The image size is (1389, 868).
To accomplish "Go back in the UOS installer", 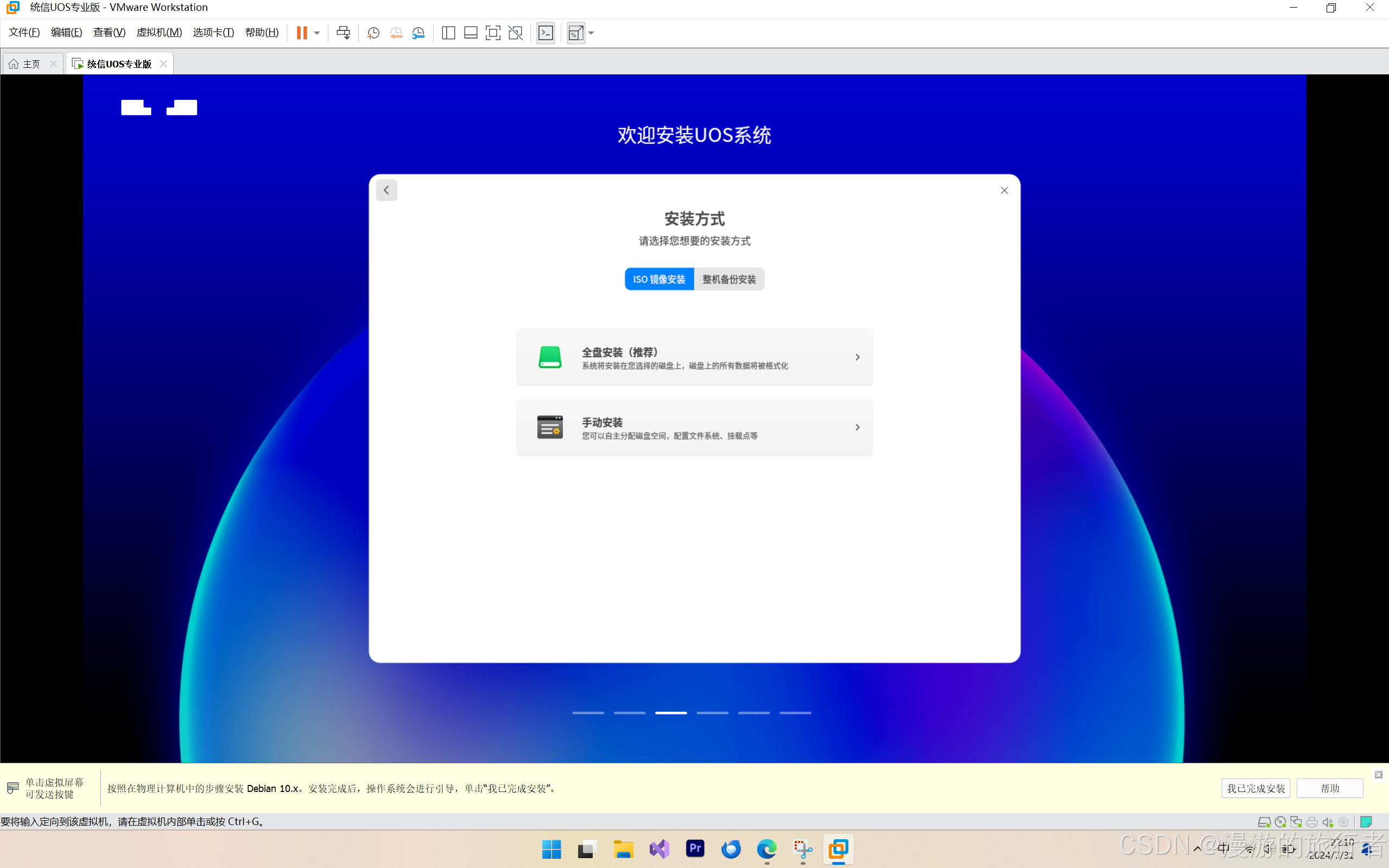I will 386,190.
